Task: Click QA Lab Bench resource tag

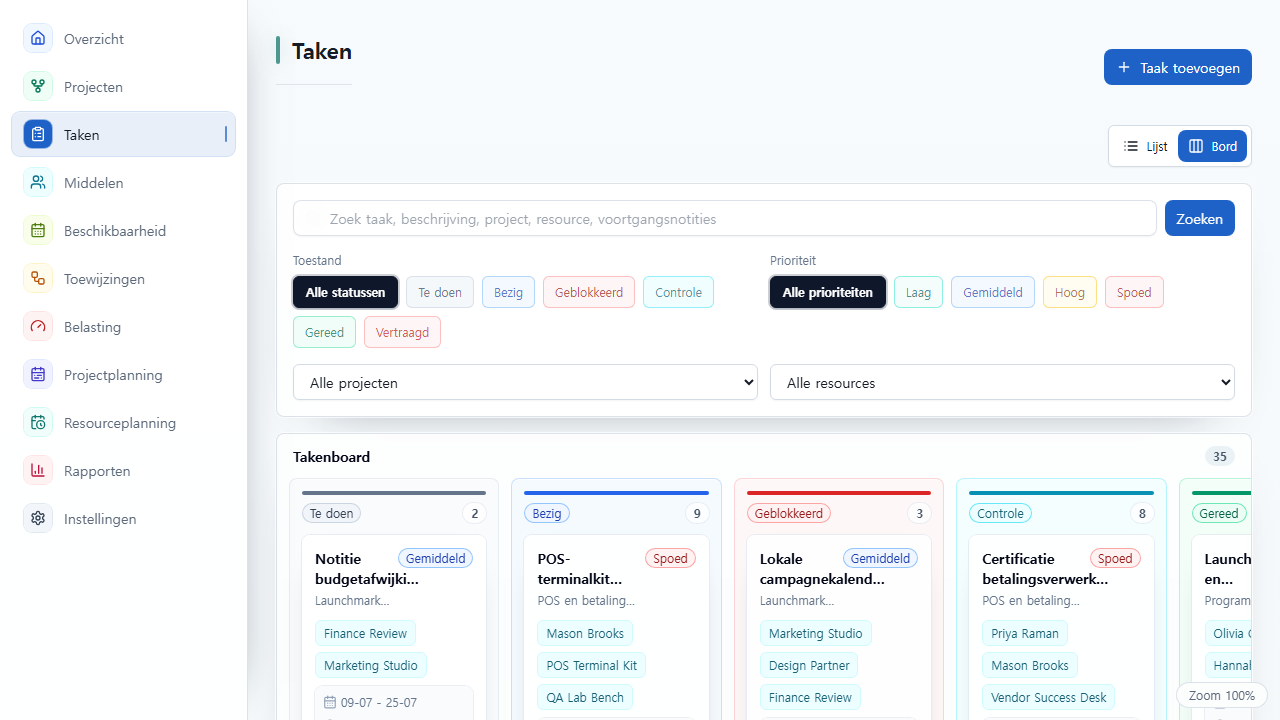Action: point(585,697)
